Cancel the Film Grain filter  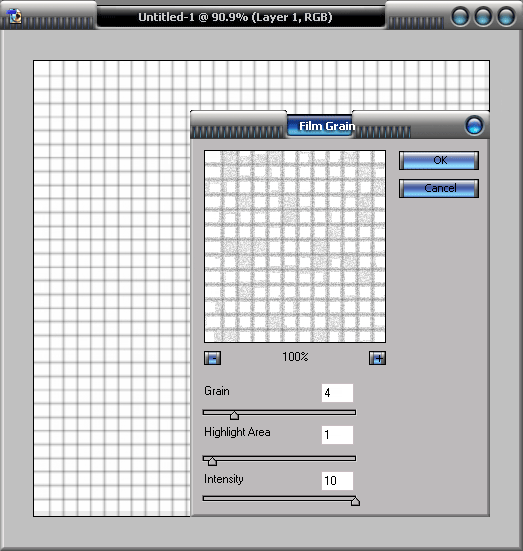click(x=439, y=188)
